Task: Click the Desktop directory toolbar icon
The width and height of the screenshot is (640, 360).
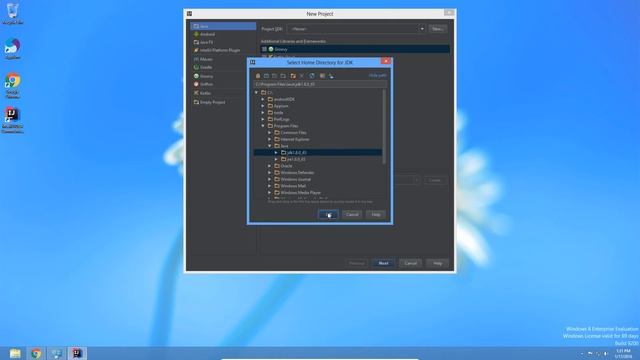Action: tap(266, 76)
